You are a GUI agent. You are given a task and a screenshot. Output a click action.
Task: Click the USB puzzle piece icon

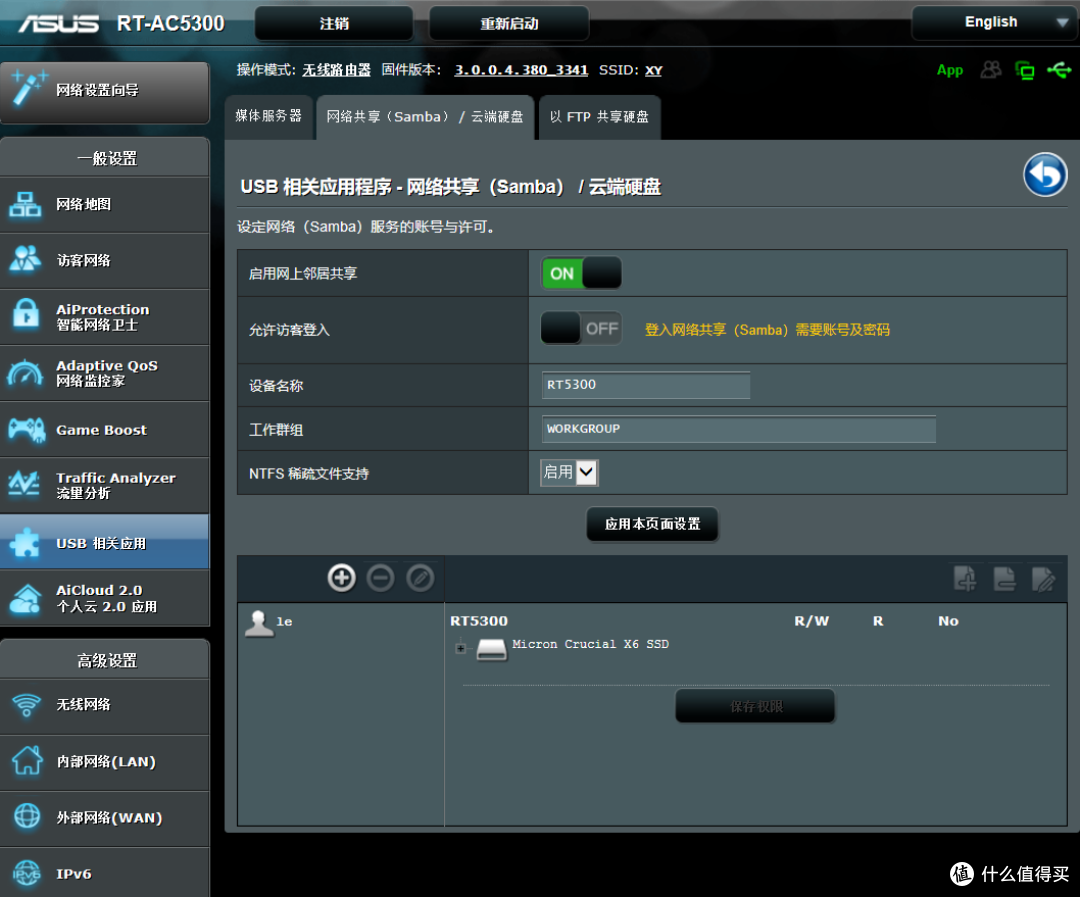coord(25,542)
